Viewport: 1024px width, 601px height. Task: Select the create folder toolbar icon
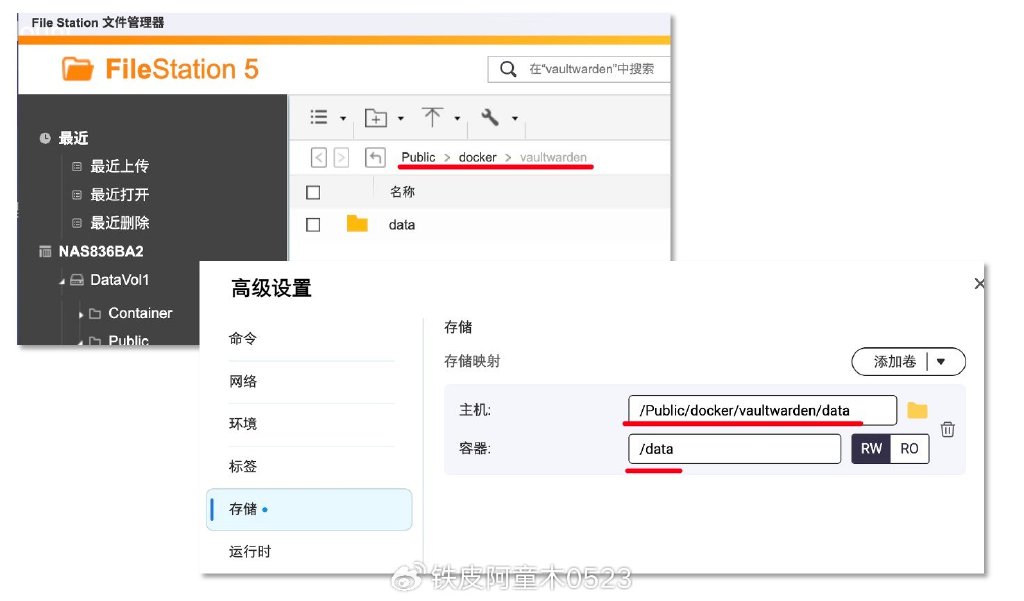[x=375, y=117]
